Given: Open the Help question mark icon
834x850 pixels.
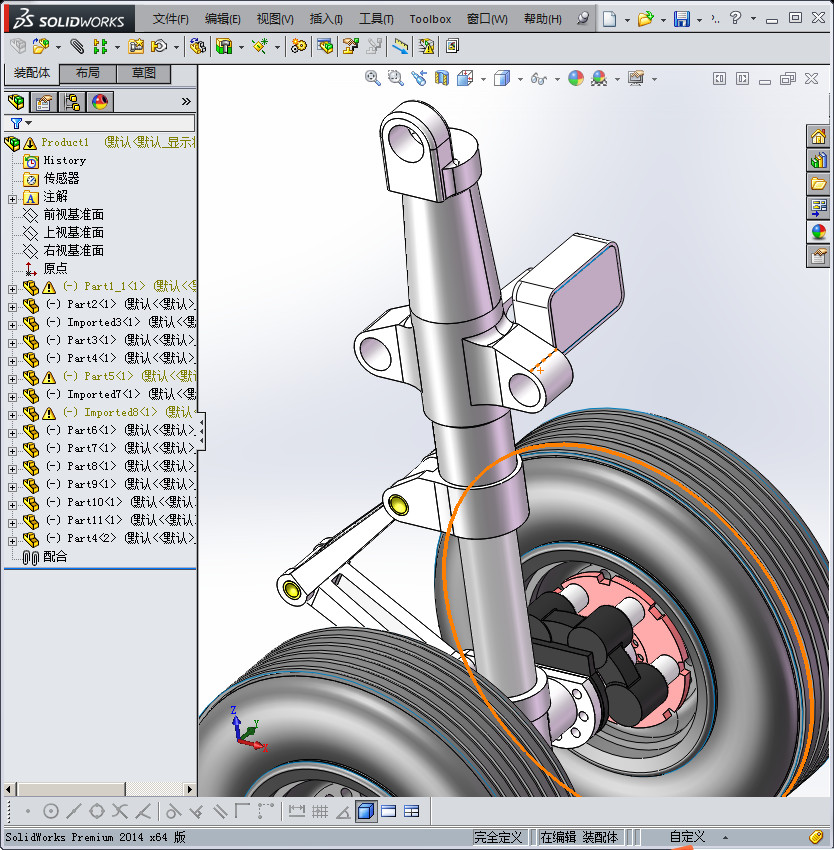Looking at the screenshot, I should click(x=735, y=18).
